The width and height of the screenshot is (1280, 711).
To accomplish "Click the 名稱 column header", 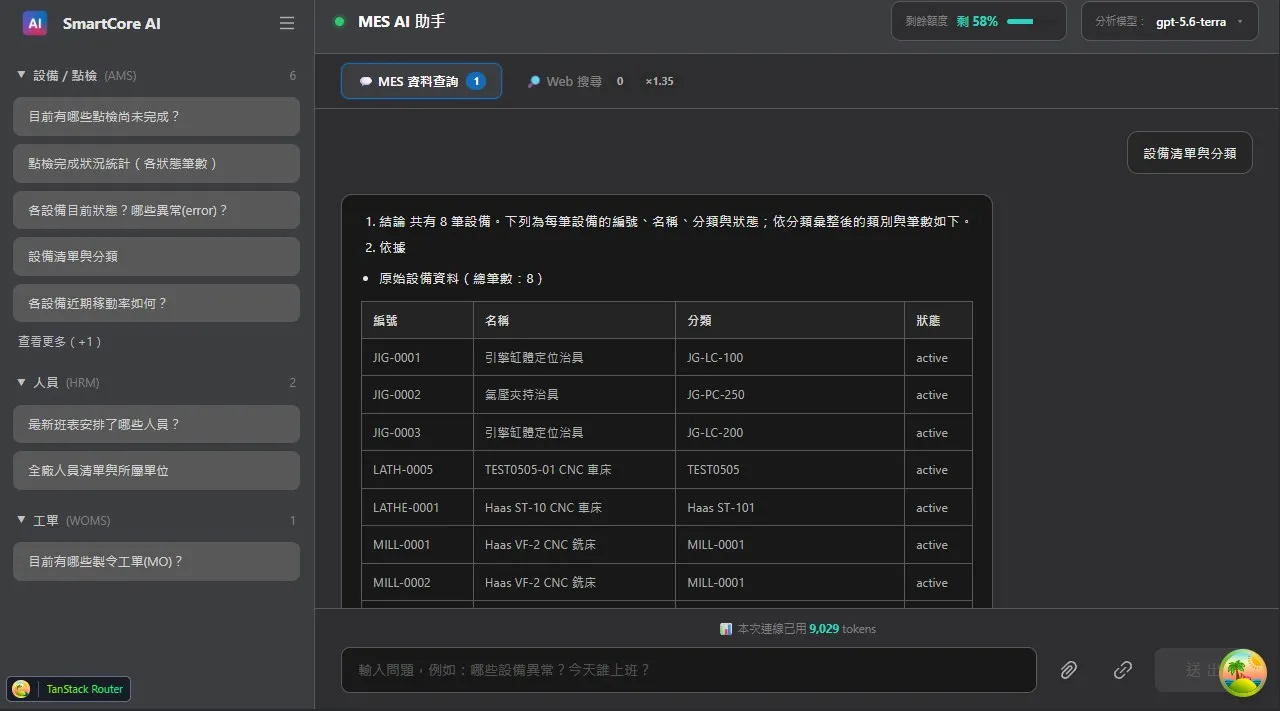I will tap(574, 320).
